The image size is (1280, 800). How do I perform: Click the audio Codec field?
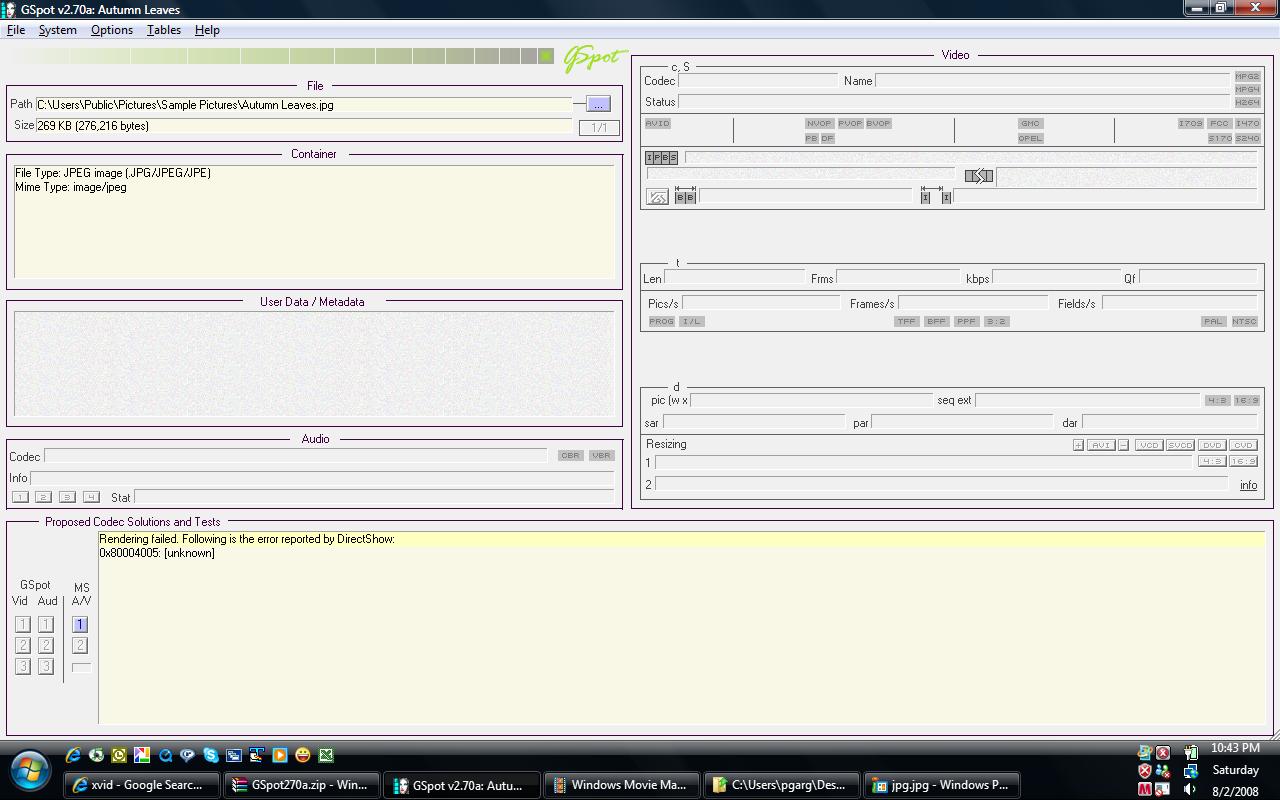(x=295, y=456)
